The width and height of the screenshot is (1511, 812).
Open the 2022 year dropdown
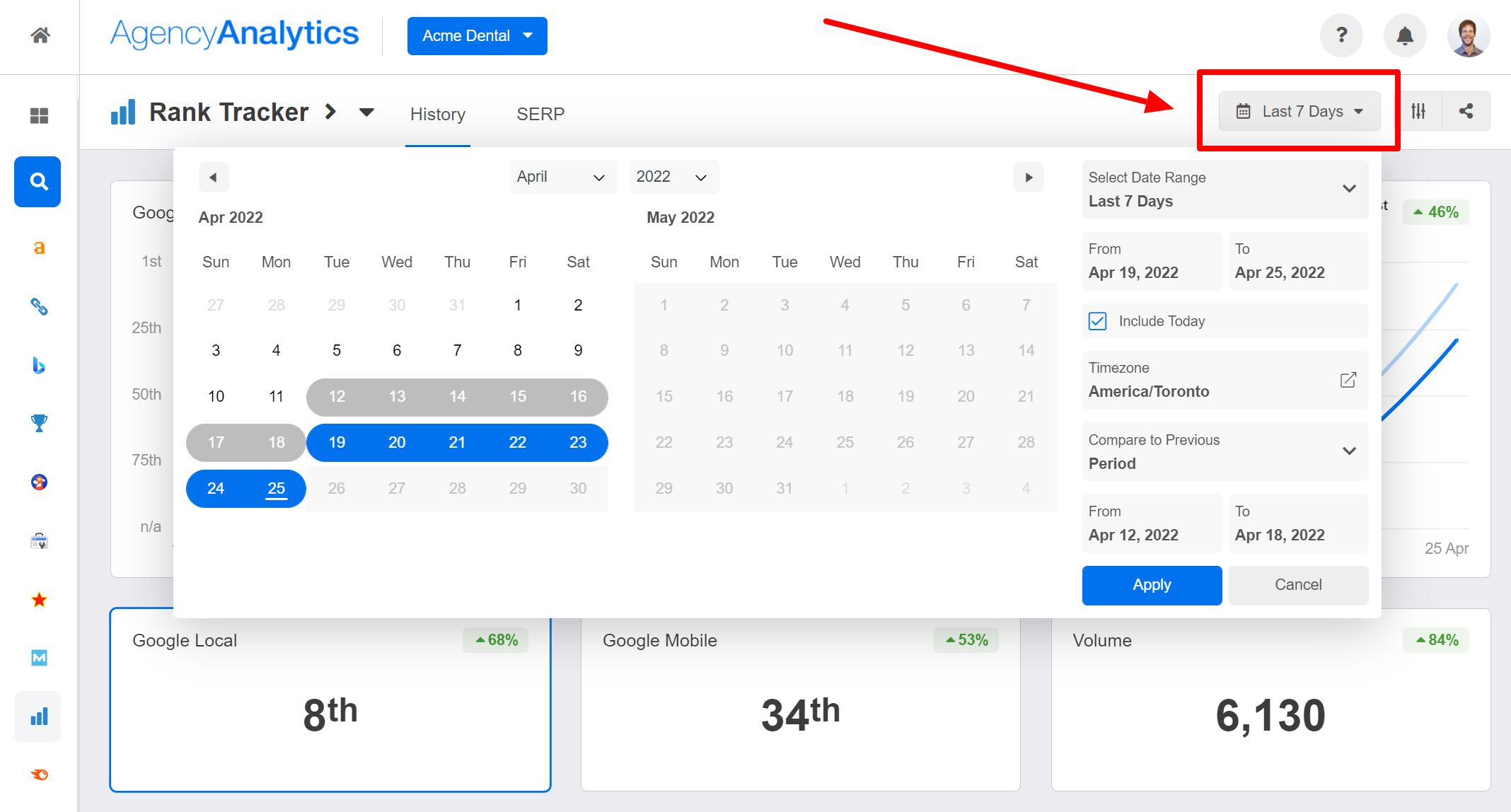pos(673,177)
